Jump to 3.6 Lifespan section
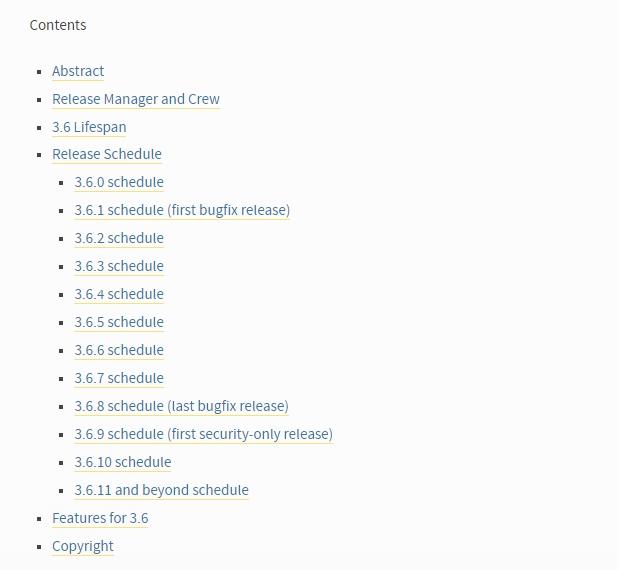 point(89,127)
